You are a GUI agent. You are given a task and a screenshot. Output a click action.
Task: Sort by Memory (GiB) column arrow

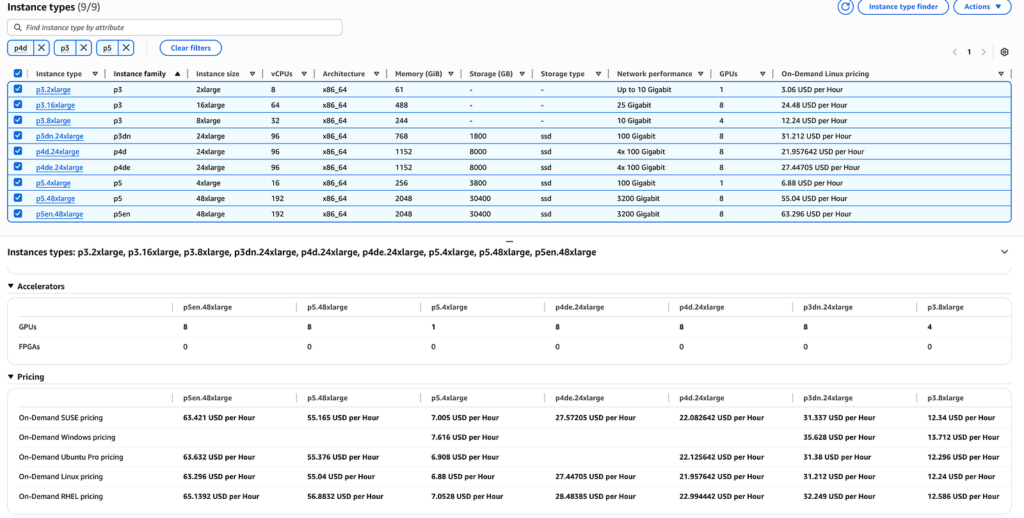[451, 74]
